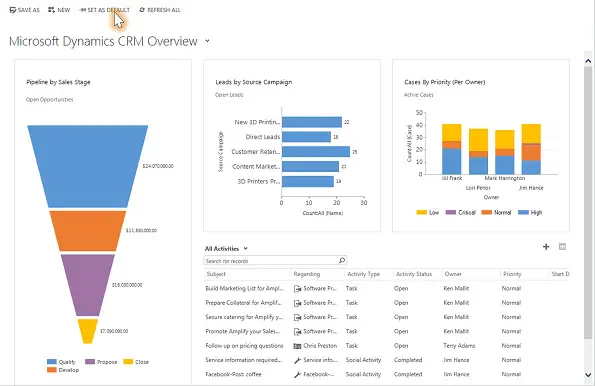The width and height of the screenshot is (595, 386).
Task: Open Follow up on pricing questions
Action: click(244, 346)
